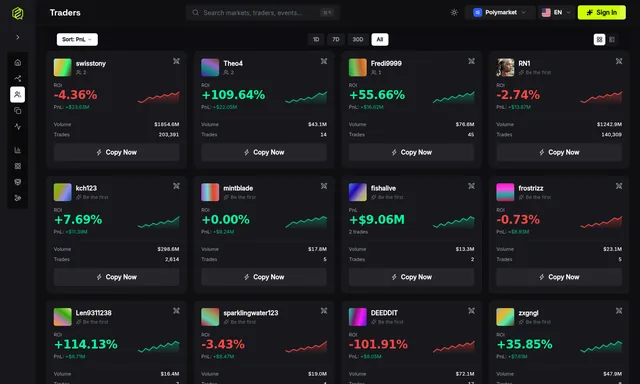
Task: Click the Traders page title
Action: [65, 13]
